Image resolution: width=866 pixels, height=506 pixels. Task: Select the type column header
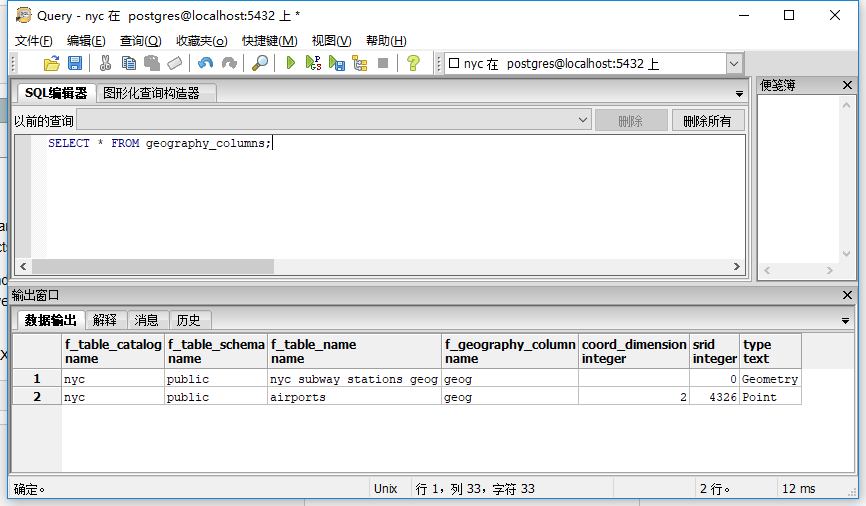click(x=771, y=351)
